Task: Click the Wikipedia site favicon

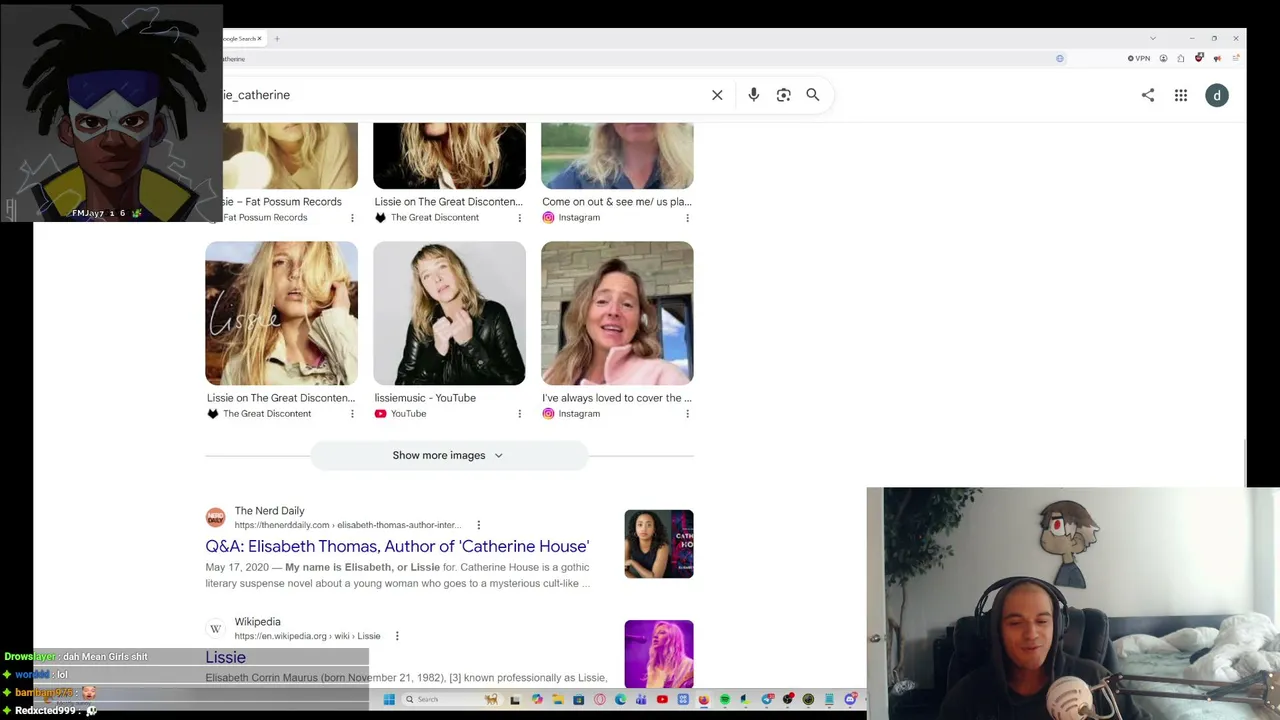Action: pyautogui.click(x=215, y=628)
